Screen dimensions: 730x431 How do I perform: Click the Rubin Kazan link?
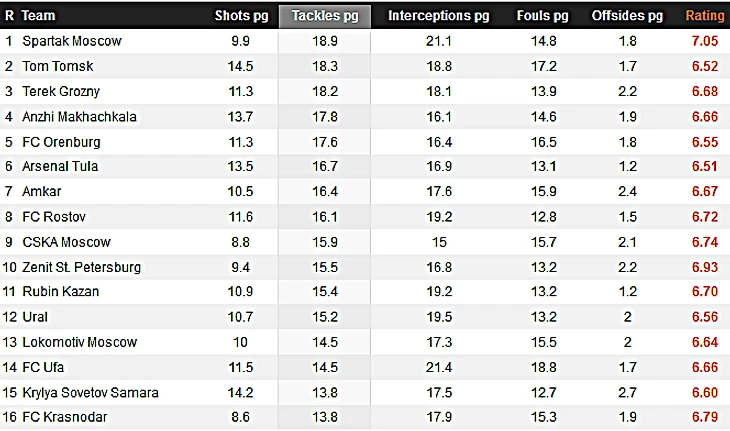click(x=61, y=292)
